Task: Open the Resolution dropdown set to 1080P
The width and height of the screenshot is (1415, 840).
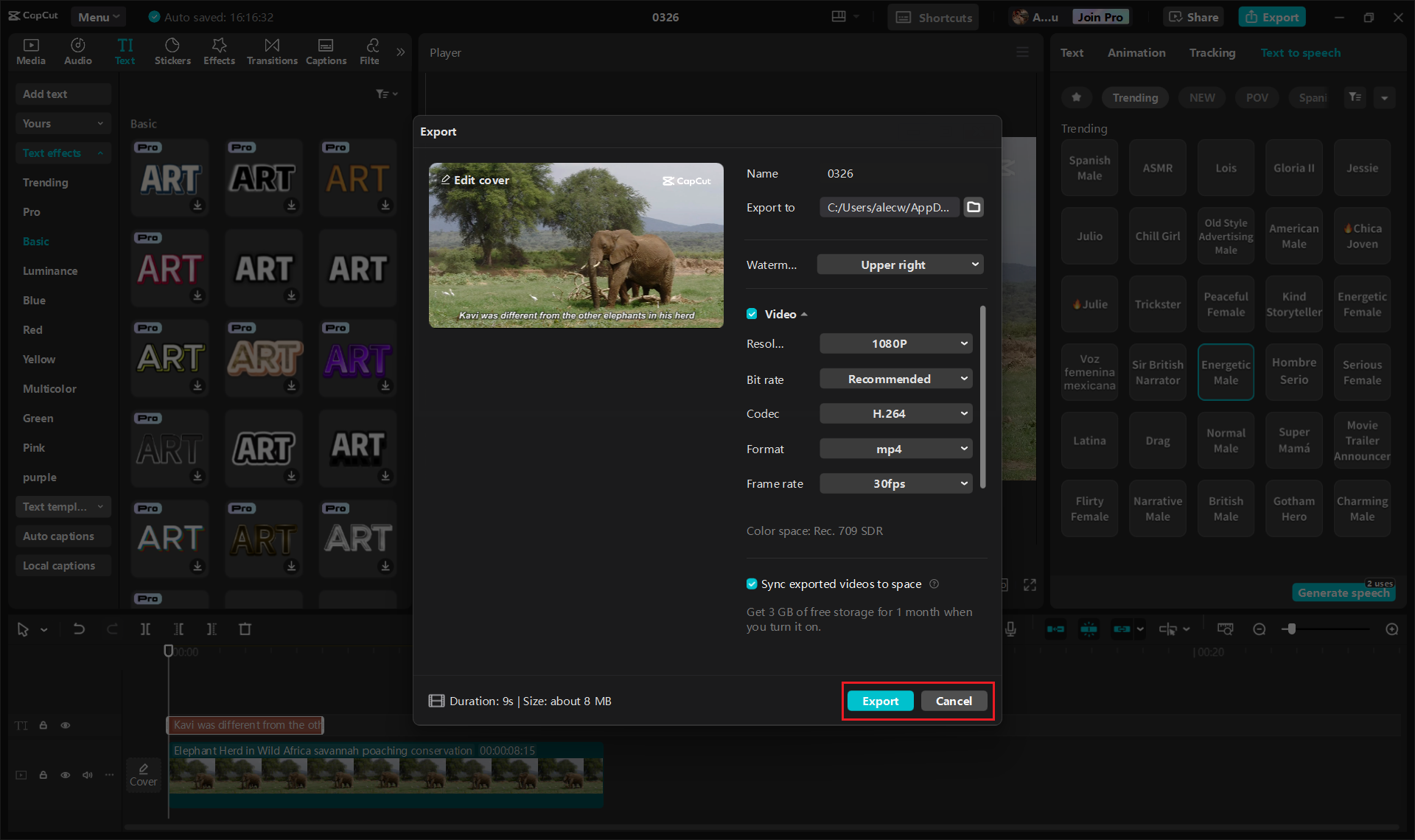Action: tap(895, 343)
